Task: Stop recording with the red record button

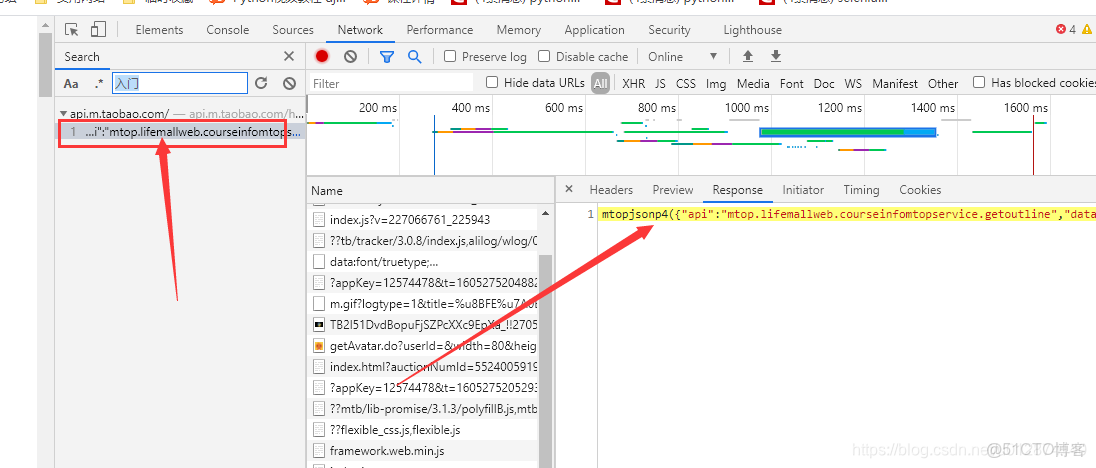Action: (x=322, y=57)
